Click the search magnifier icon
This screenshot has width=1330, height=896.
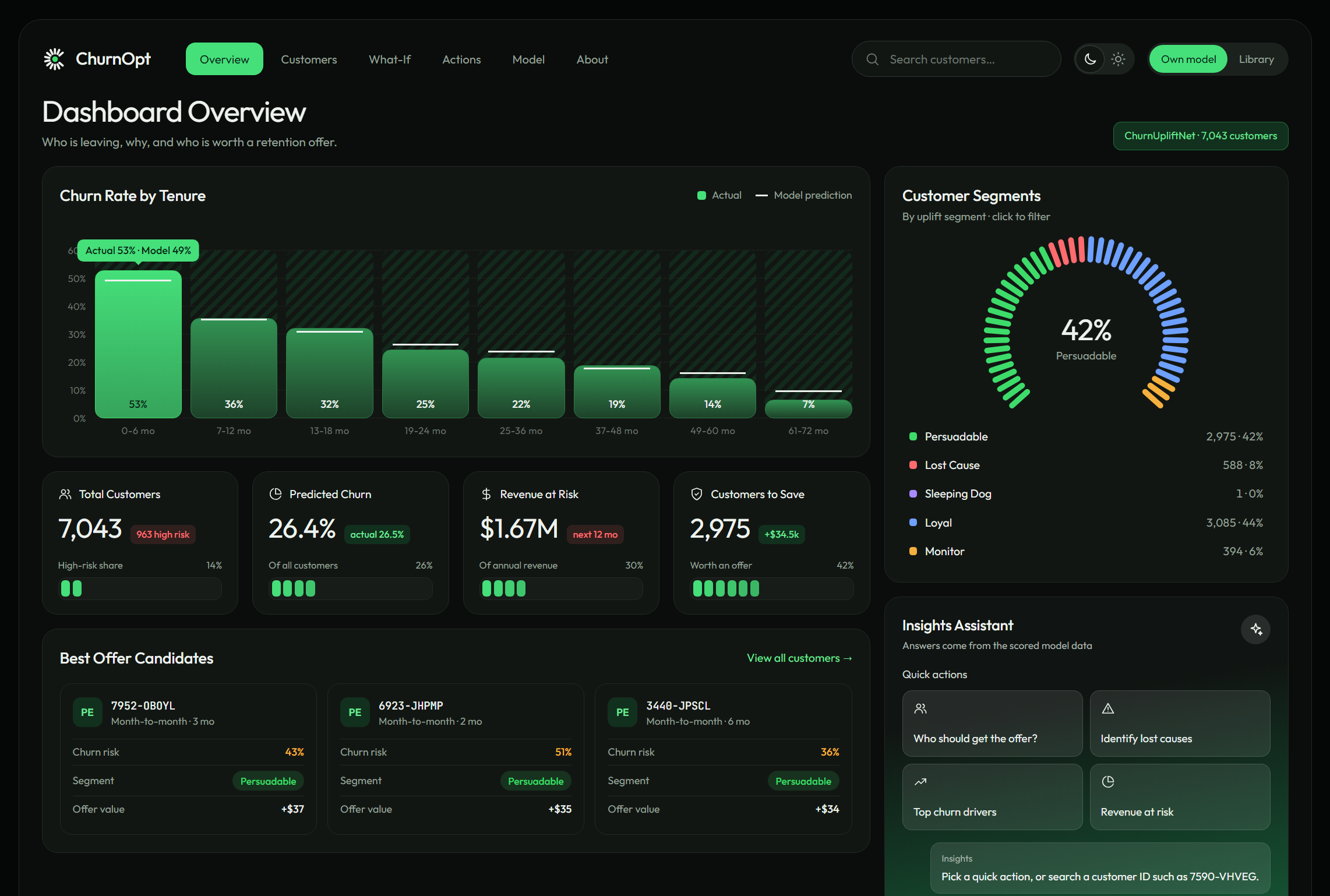(872, 59)
